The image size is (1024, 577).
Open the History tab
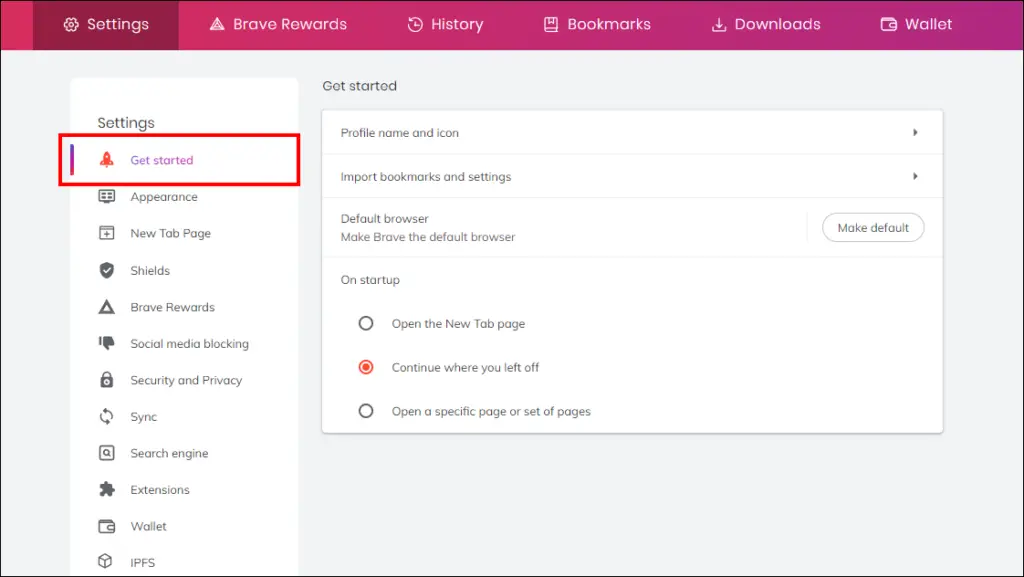[445, 25]
